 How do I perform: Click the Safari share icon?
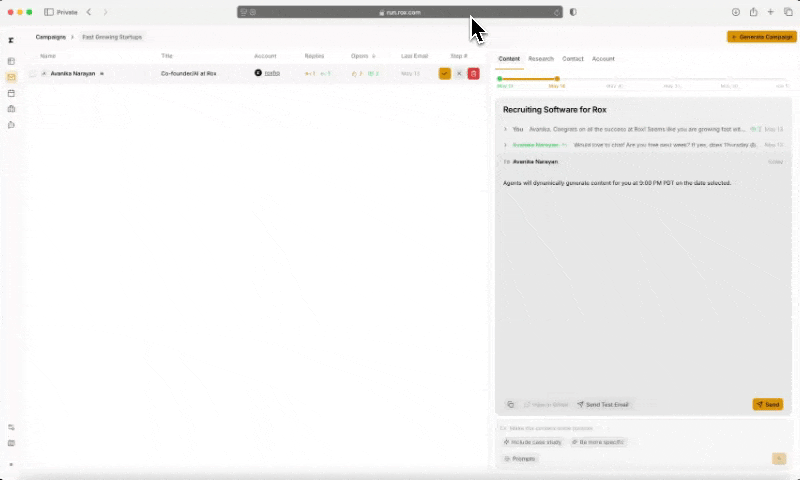coord(753,12)
